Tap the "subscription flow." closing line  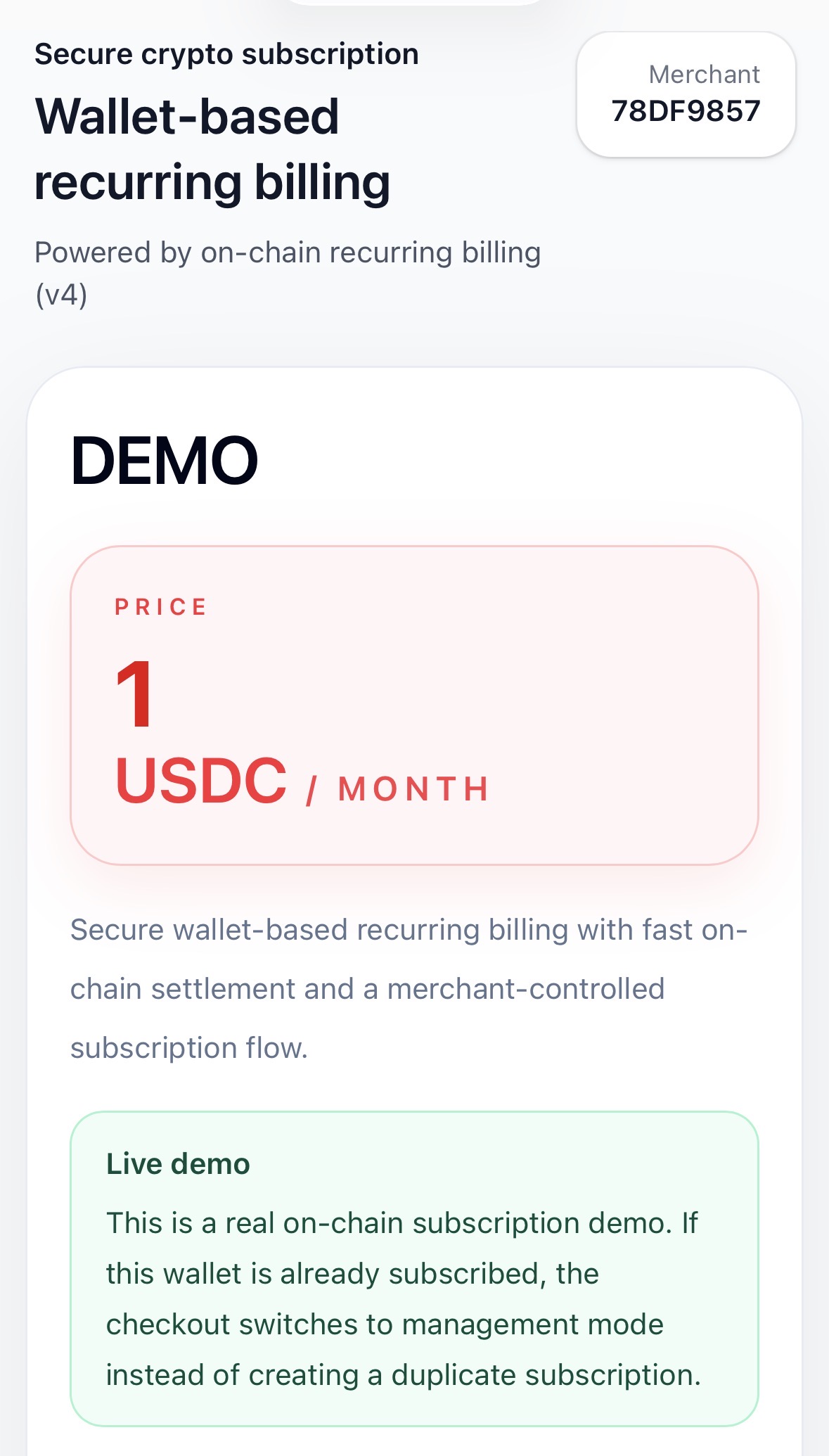click(189, 1048)
